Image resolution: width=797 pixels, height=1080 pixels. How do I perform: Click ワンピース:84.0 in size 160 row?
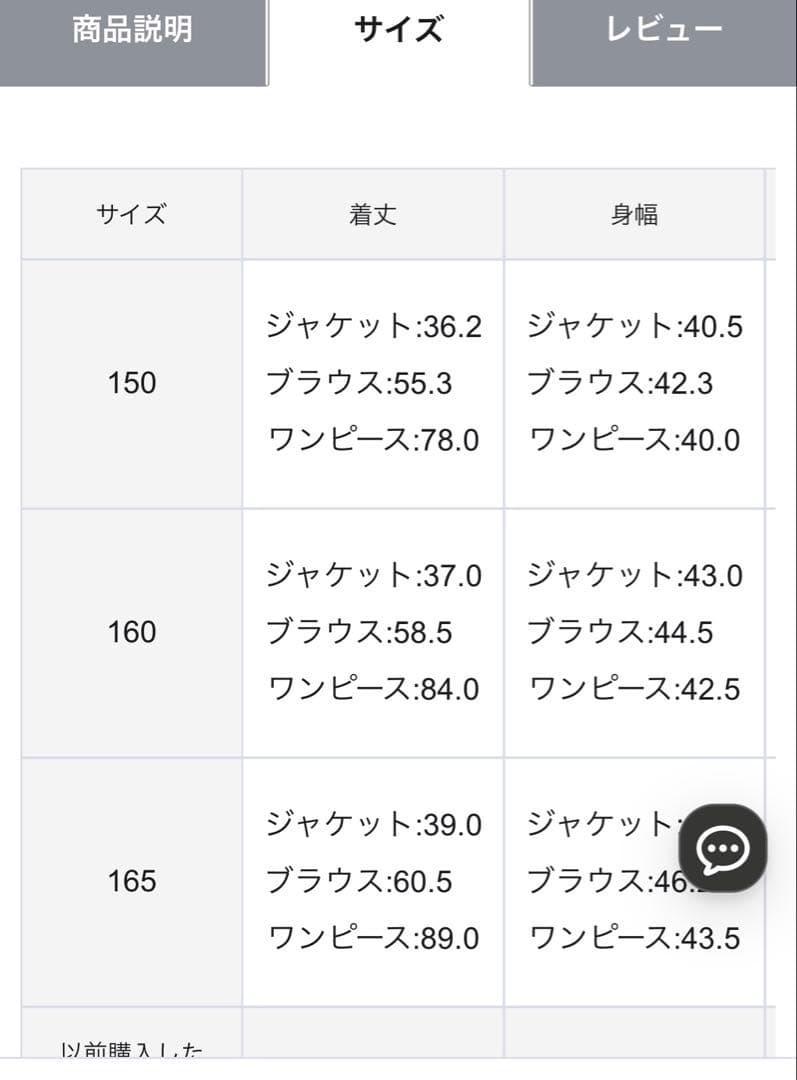[x=373, y=689]
